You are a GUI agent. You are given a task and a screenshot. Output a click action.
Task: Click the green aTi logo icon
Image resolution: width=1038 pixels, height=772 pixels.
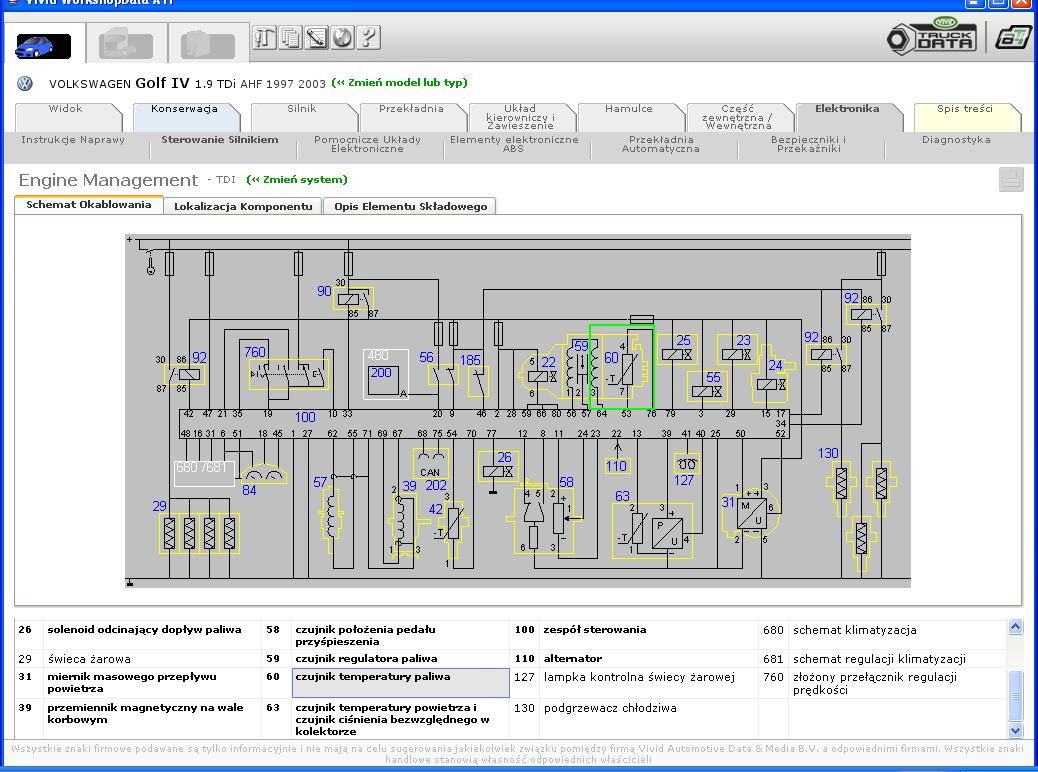pos(1013,37)
